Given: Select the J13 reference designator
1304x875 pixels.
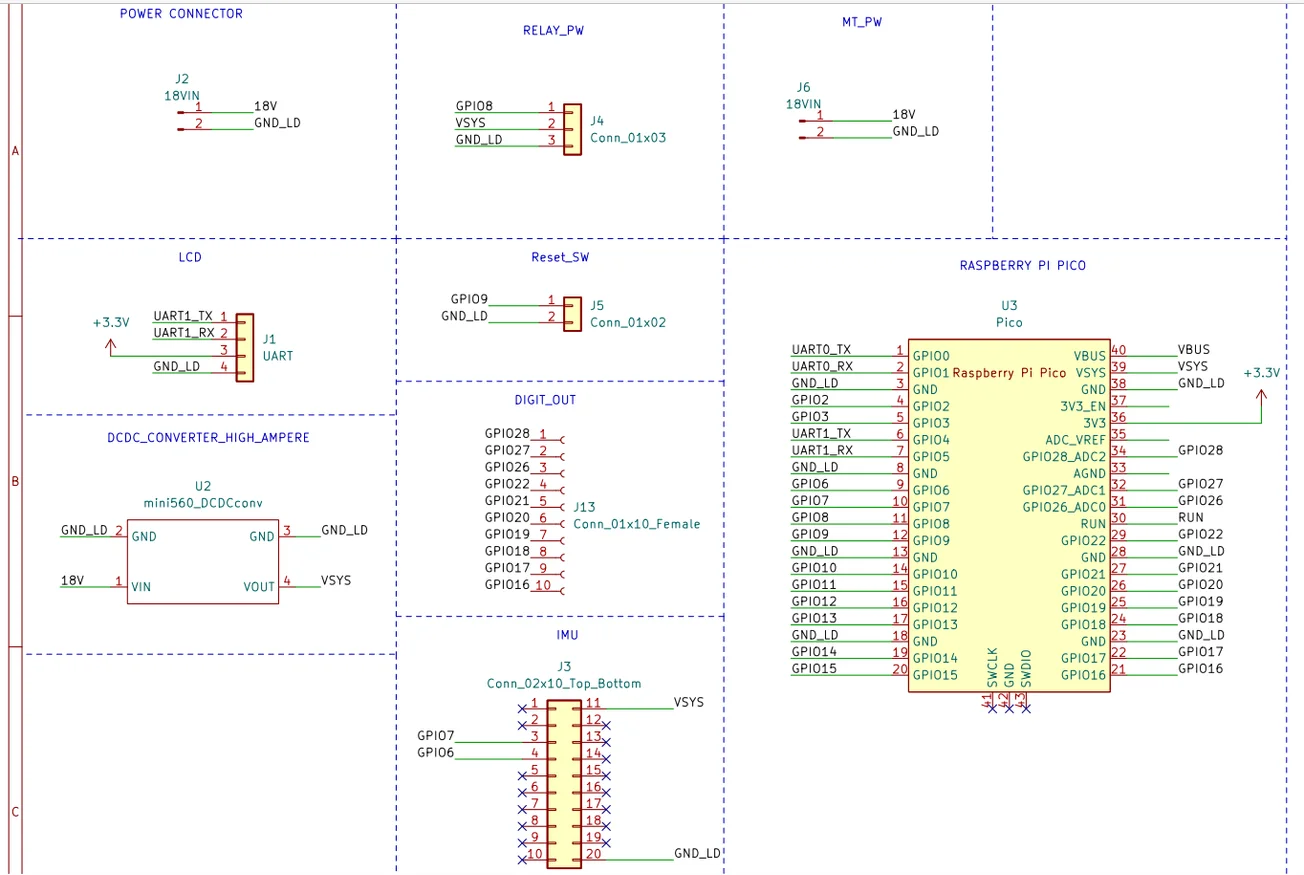Looking at the screenshot, I should coord(584,507).
